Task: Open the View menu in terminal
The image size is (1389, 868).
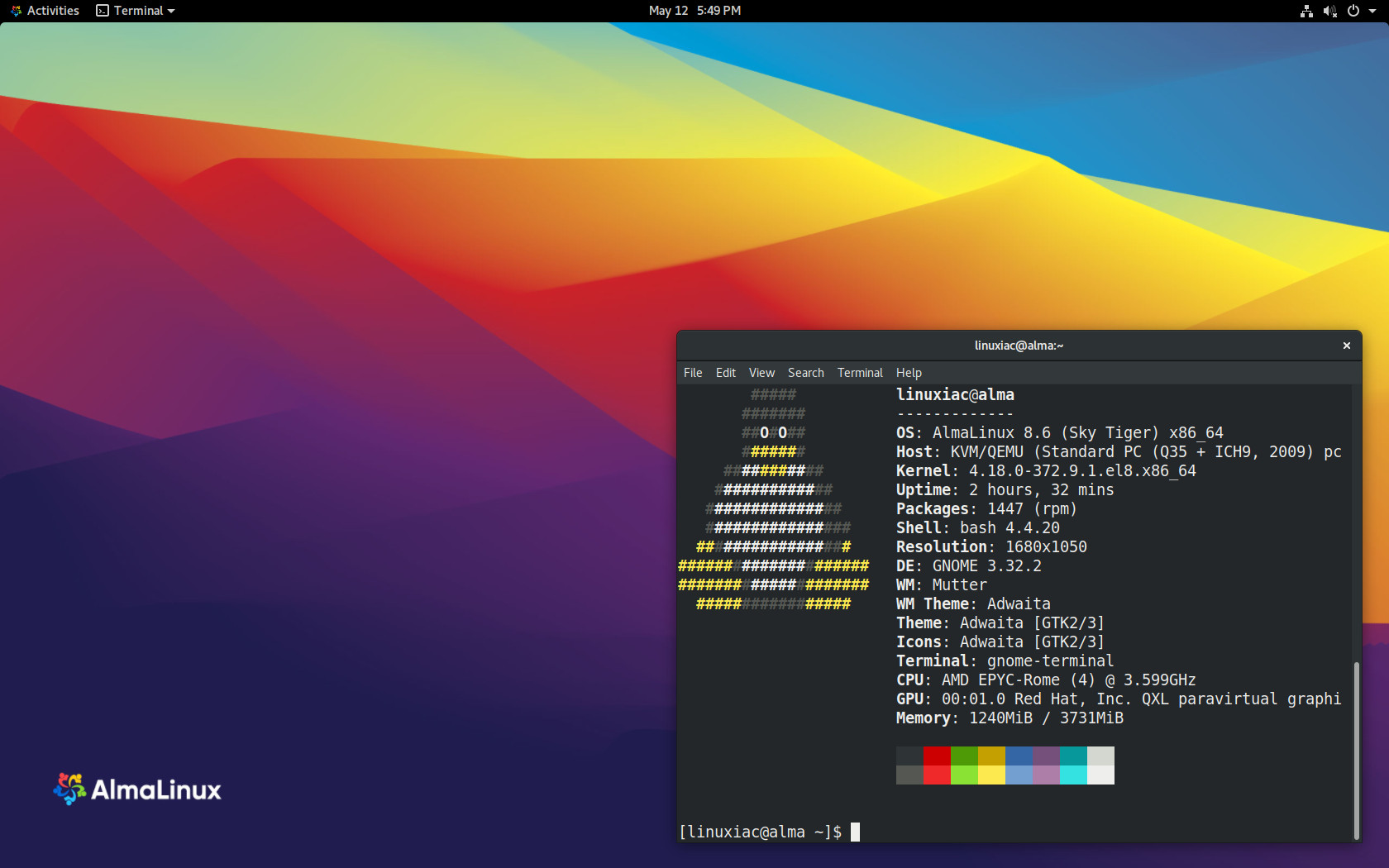Action: [x=761, y=373]
